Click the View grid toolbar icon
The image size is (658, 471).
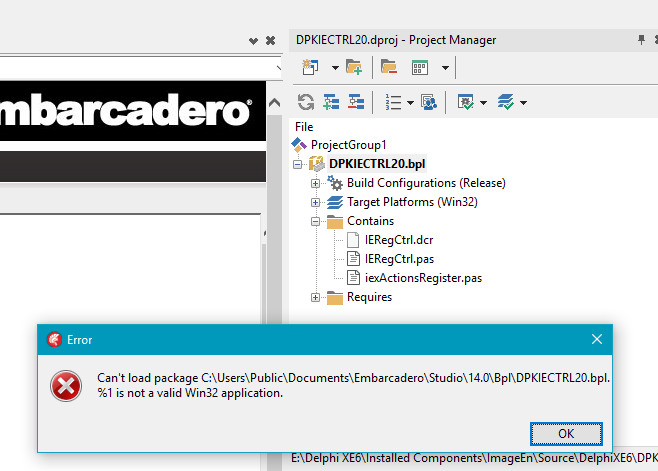[x=420, y=68]
